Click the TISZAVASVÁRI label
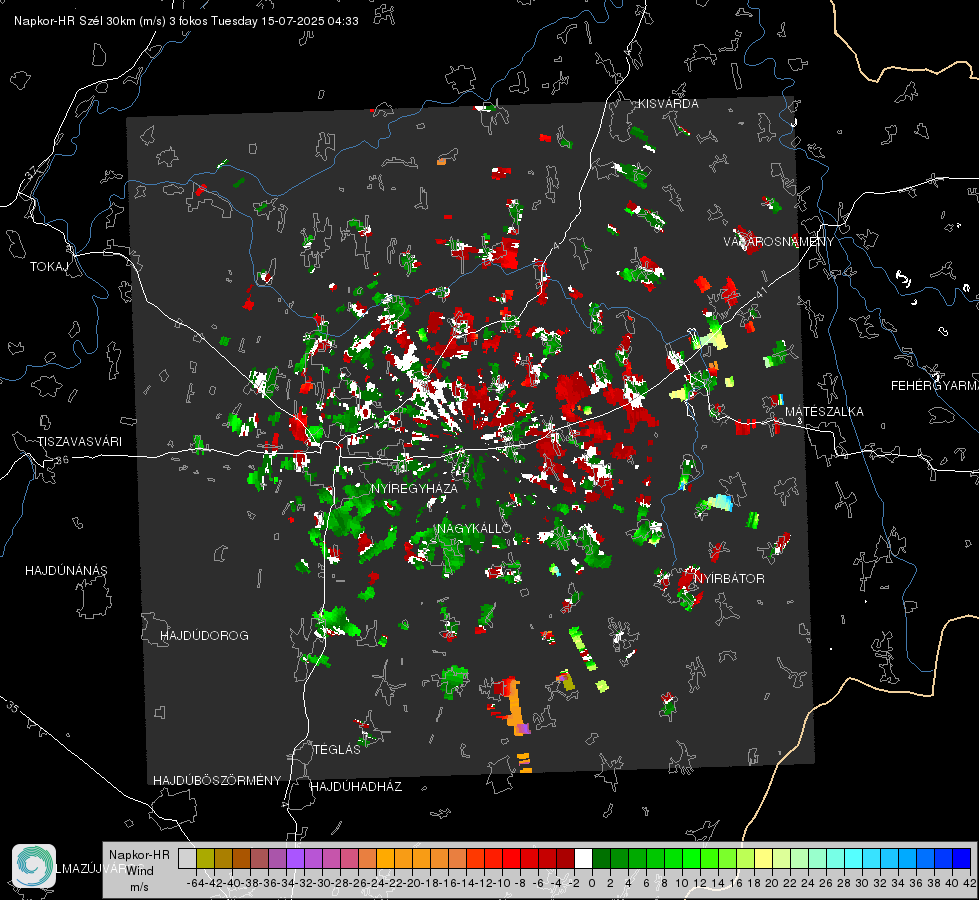979x900 pixels. [79, 442]
